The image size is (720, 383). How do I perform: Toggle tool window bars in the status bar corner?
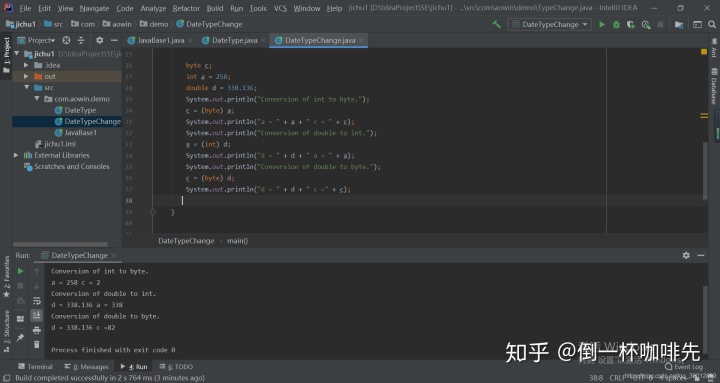coord(6,378)
